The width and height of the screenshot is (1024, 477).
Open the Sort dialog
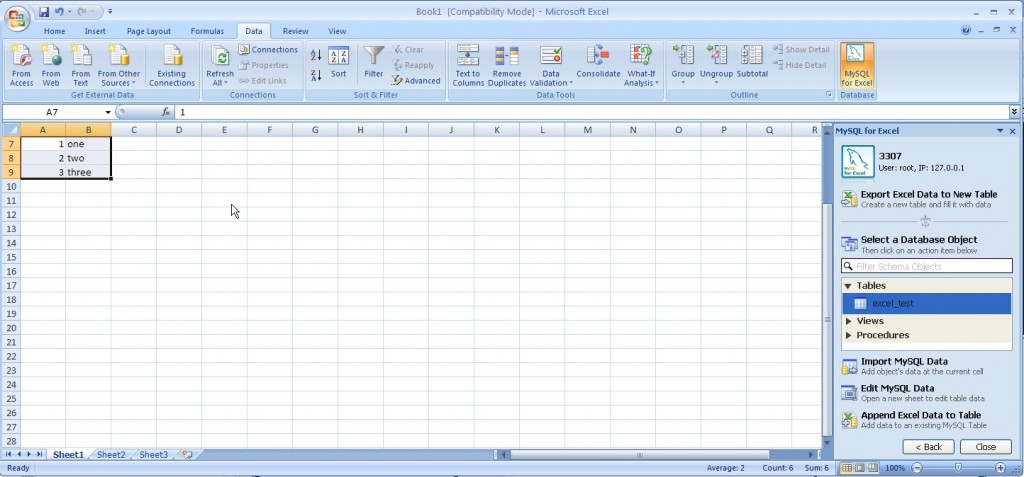[x=338, y=63]
